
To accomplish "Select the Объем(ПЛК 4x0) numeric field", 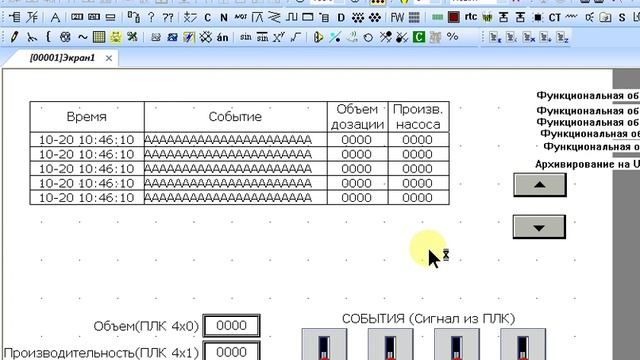I will (x=231, y=326).
